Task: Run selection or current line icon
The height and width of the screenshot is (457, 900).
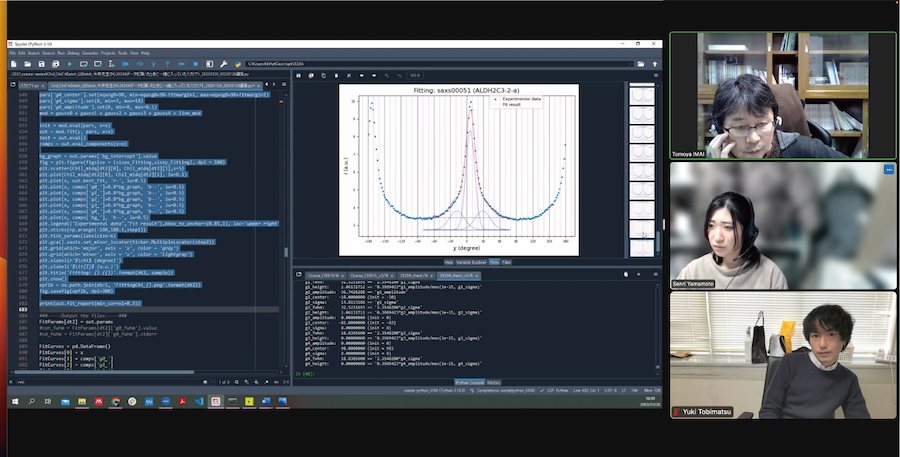Action: click(x=111, y=64)
